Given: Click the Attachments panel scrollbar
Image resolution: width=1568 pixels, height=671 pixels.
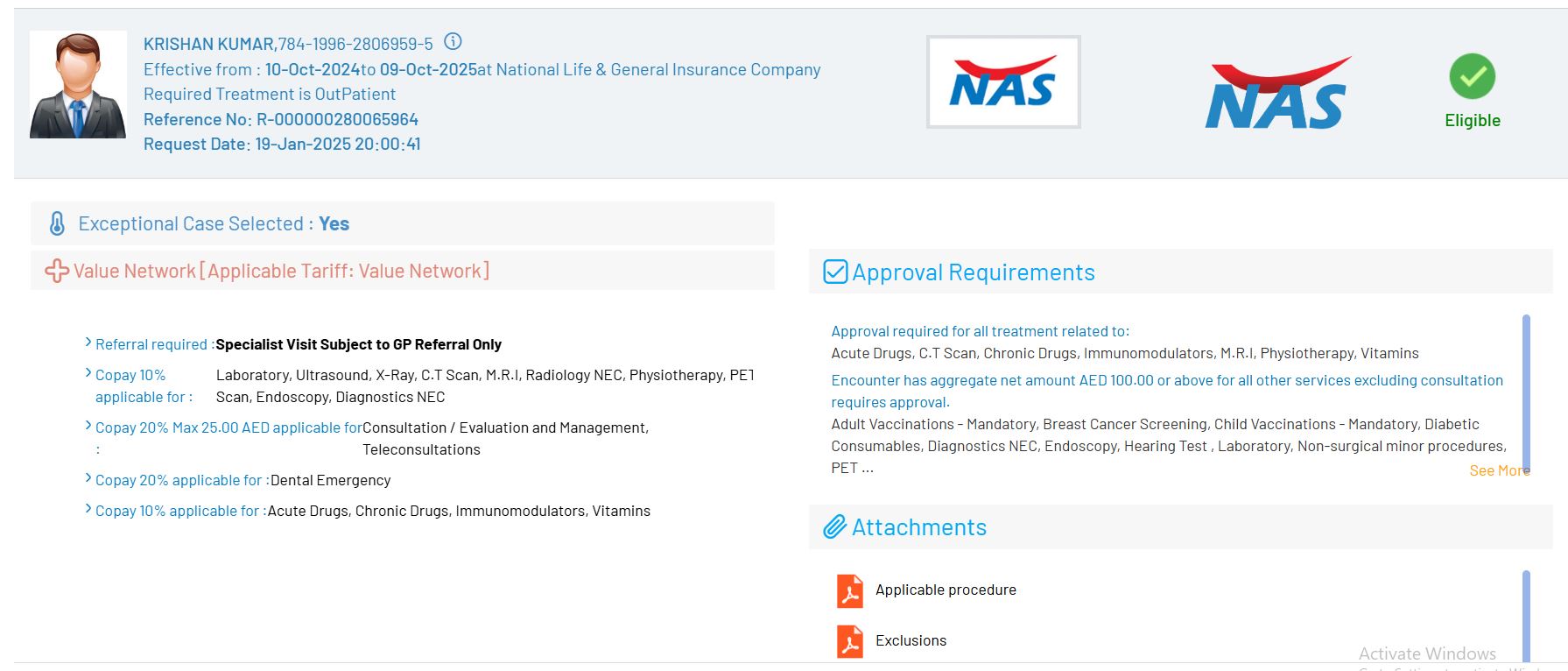Looking at the screenshot, I should [x=1526, y=615].
